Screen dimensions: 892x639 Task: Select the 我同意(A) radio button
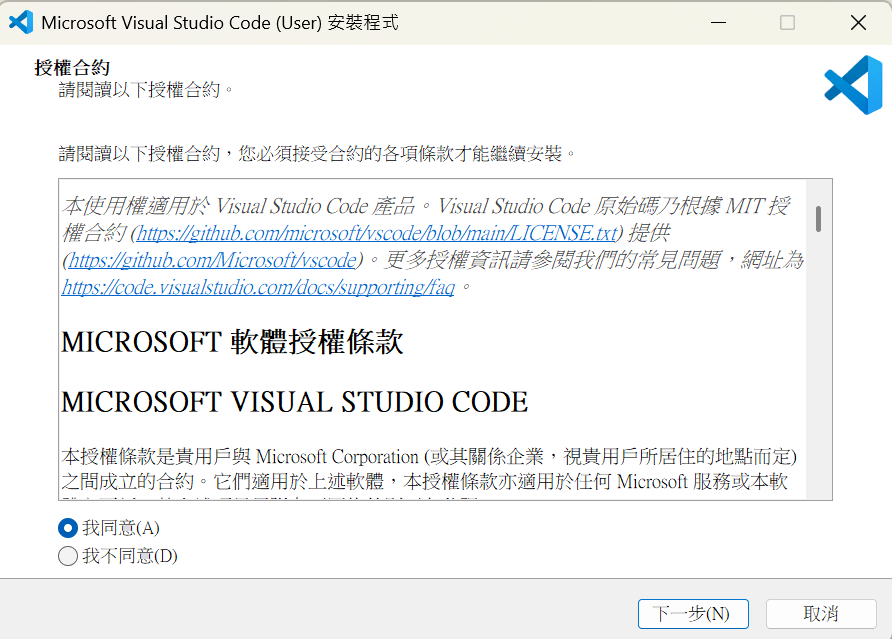point(68,528)
